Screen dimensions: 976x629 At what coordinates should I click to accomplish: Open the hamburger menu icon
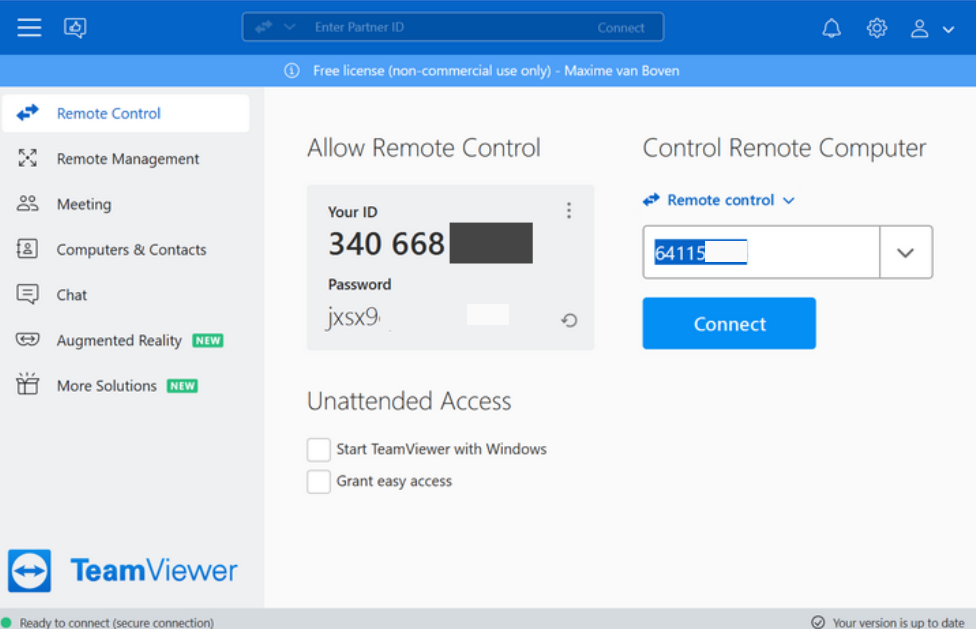pyautogui.click(x=29, y=27)
